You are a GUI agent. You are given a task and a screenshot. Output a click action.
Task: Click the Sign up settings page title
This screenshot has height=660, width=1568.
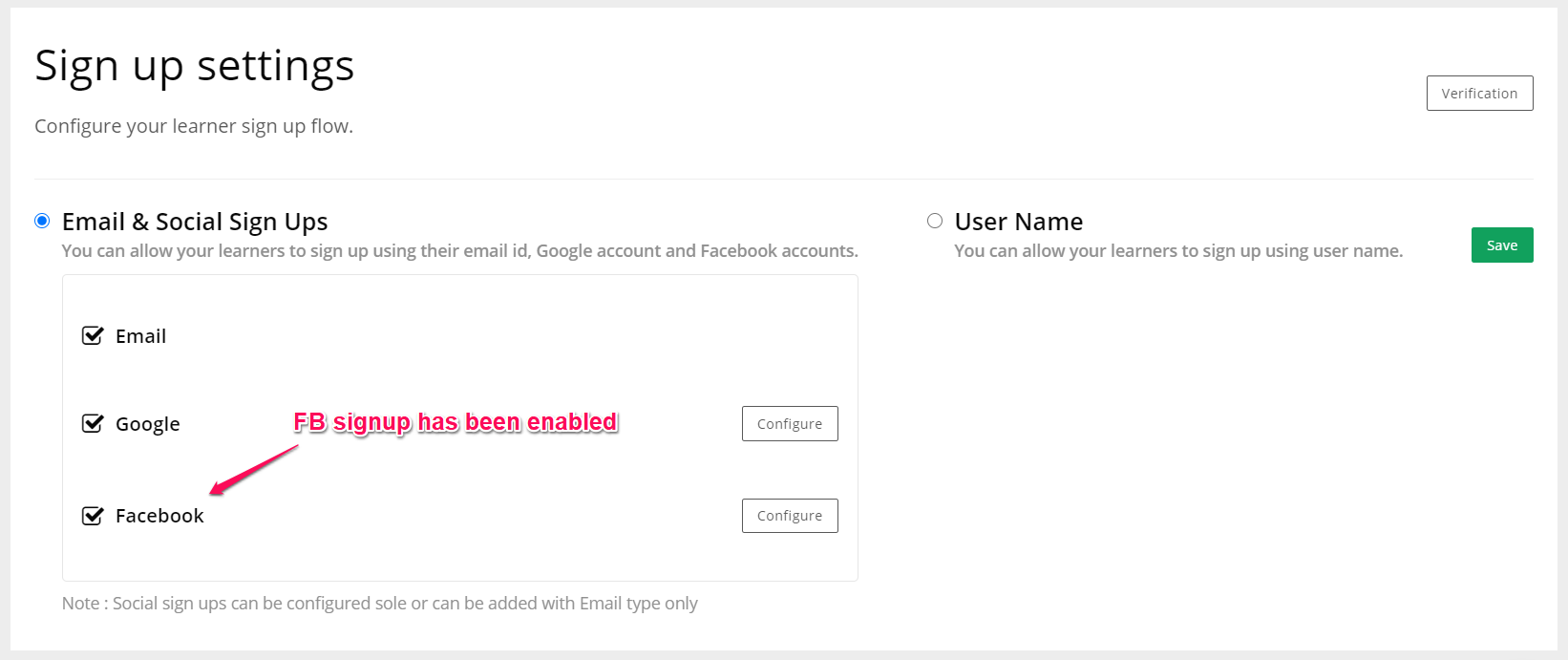[195, 66]
